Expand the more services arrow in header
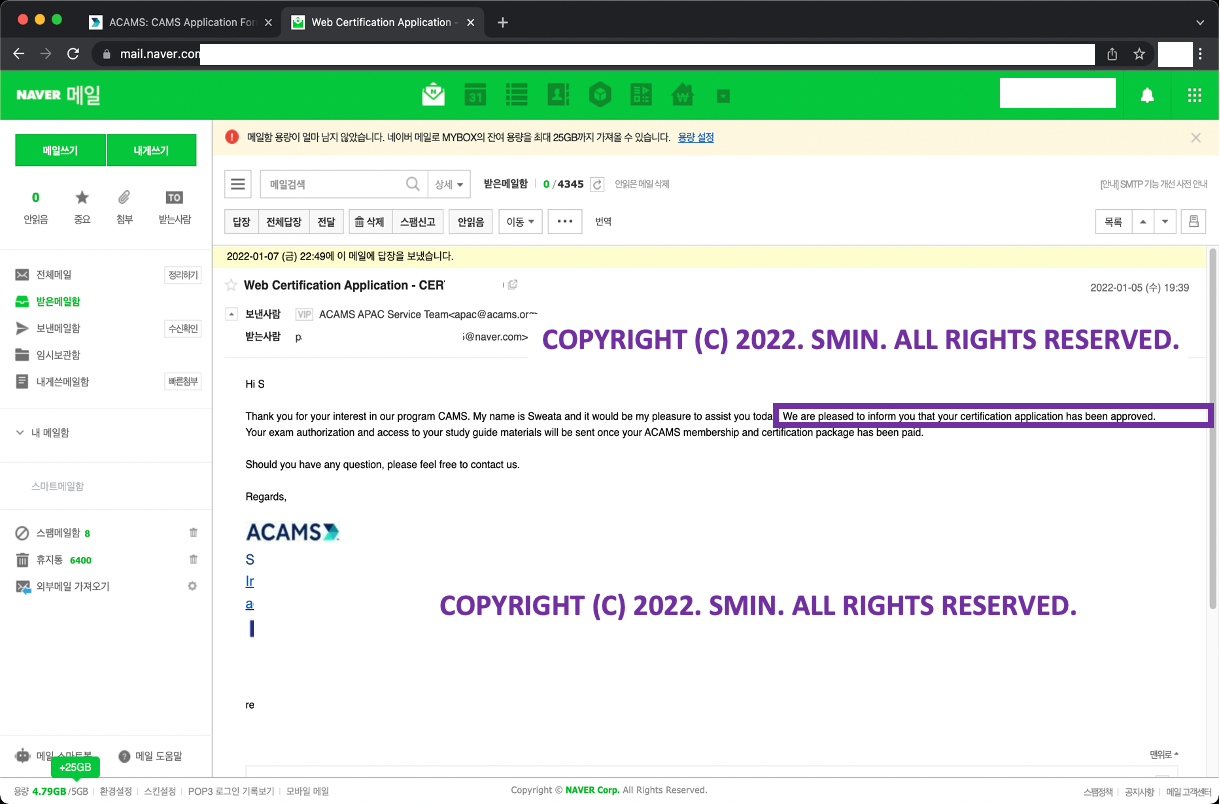 723,96
